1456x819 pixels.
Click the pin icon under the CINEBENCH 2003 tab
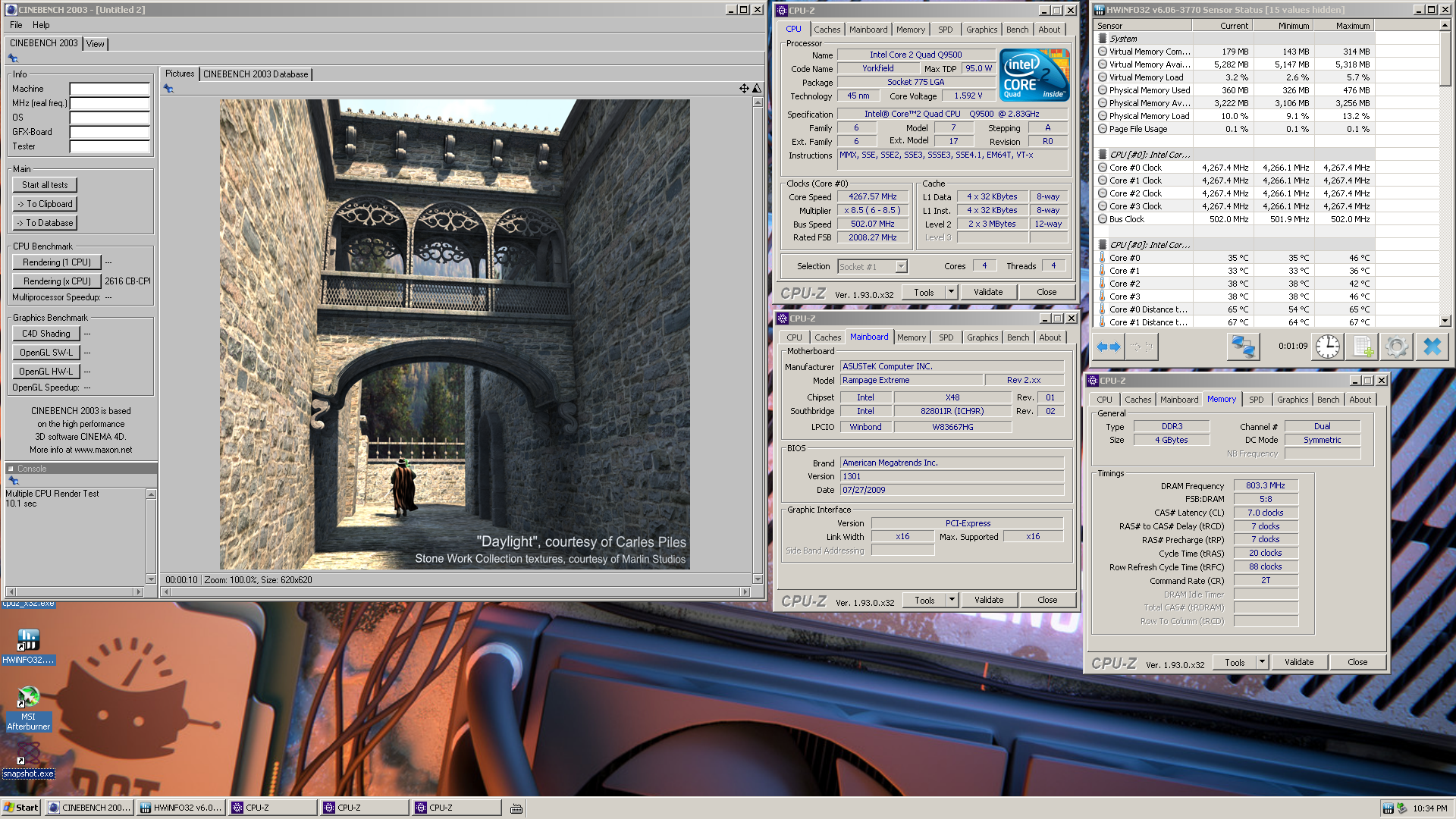13,58
